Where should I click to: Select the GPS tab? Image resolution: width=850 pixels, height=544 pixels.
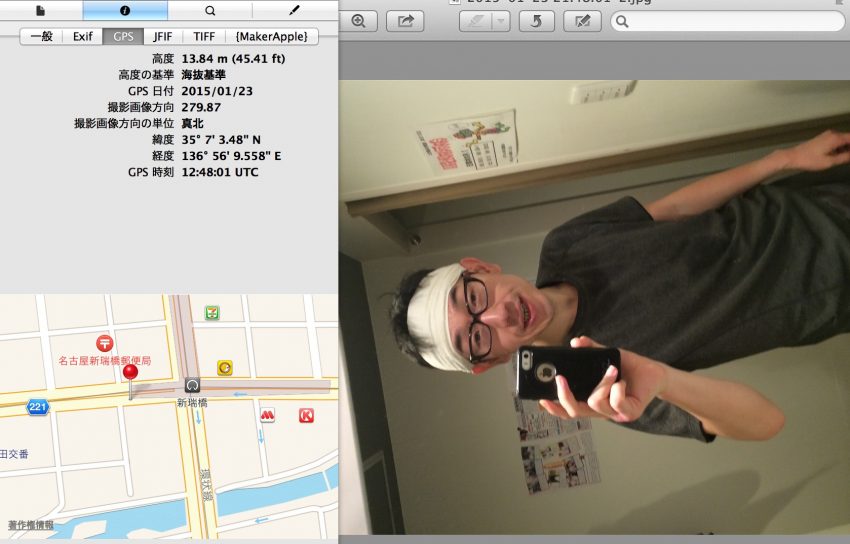click(123, 36)
